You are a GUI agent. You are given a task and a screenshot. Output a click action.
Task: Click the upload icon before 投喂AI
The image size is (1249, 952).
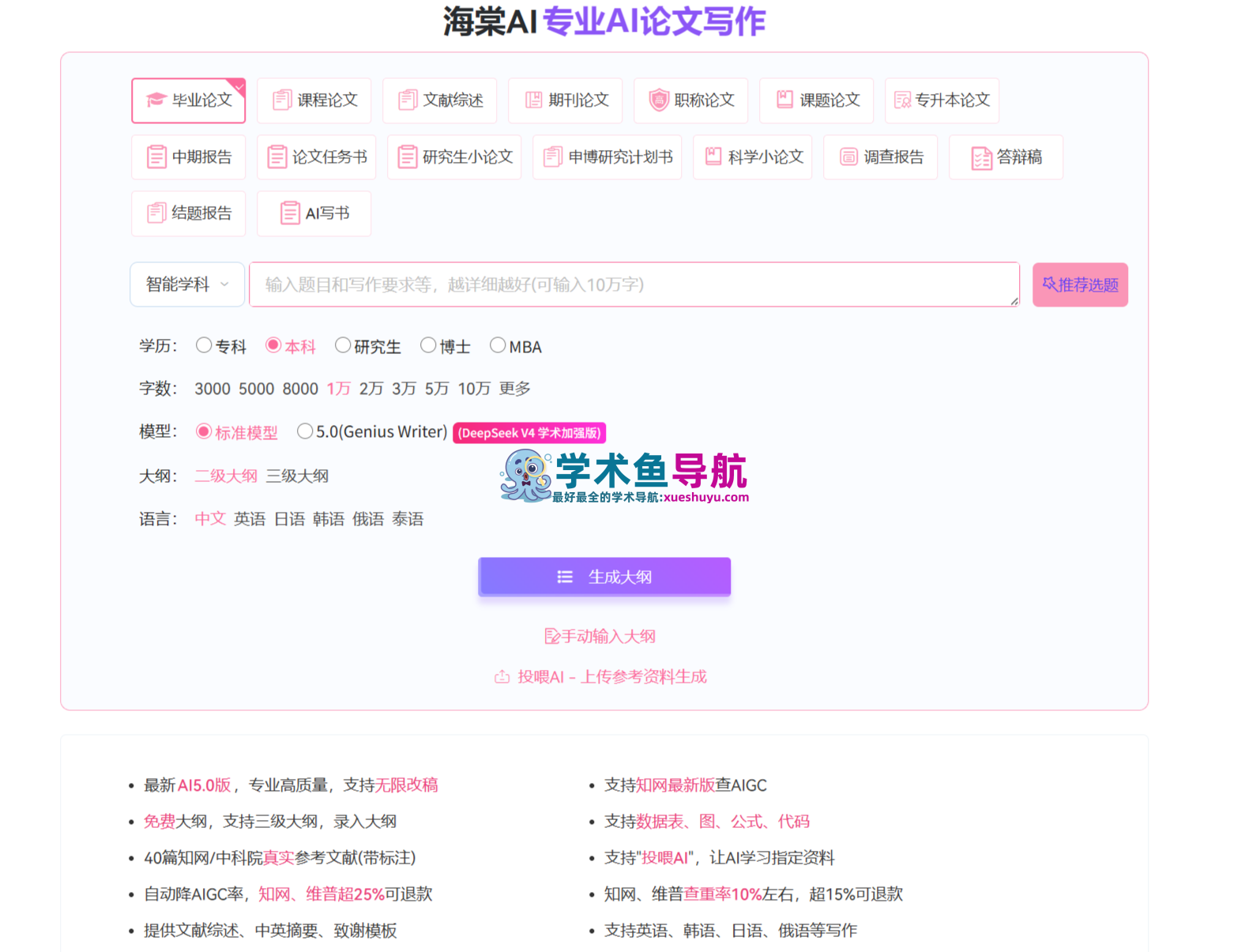tap(502, 676)
